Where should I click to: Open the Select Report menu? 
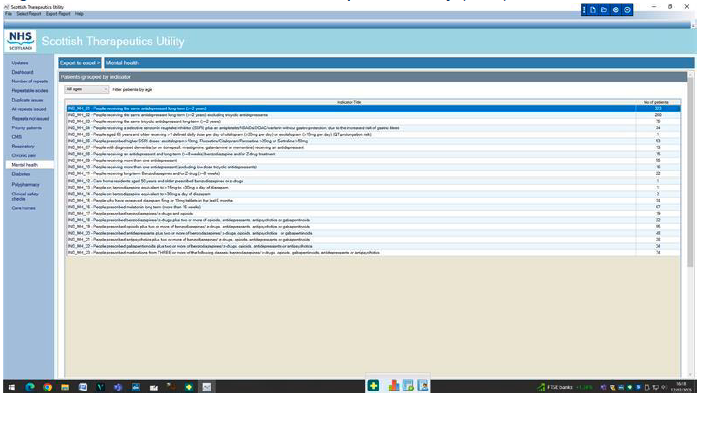[29, 14]
